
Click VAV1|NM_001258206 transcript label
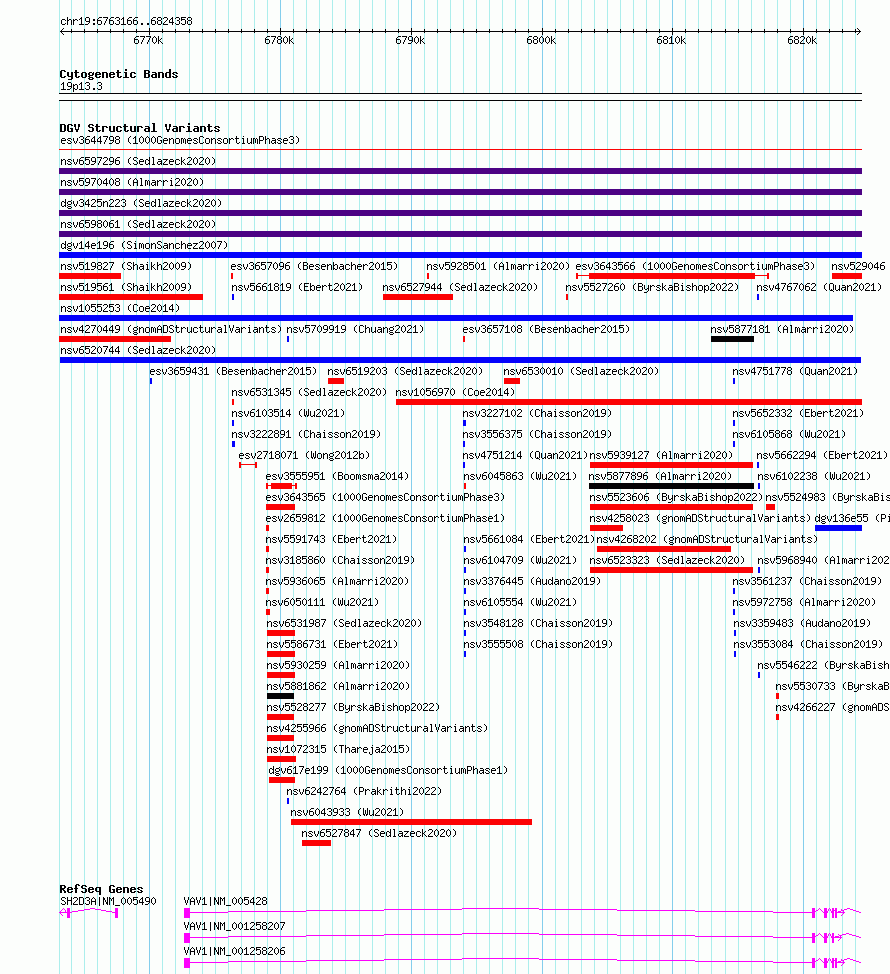(x=235, y=952)
